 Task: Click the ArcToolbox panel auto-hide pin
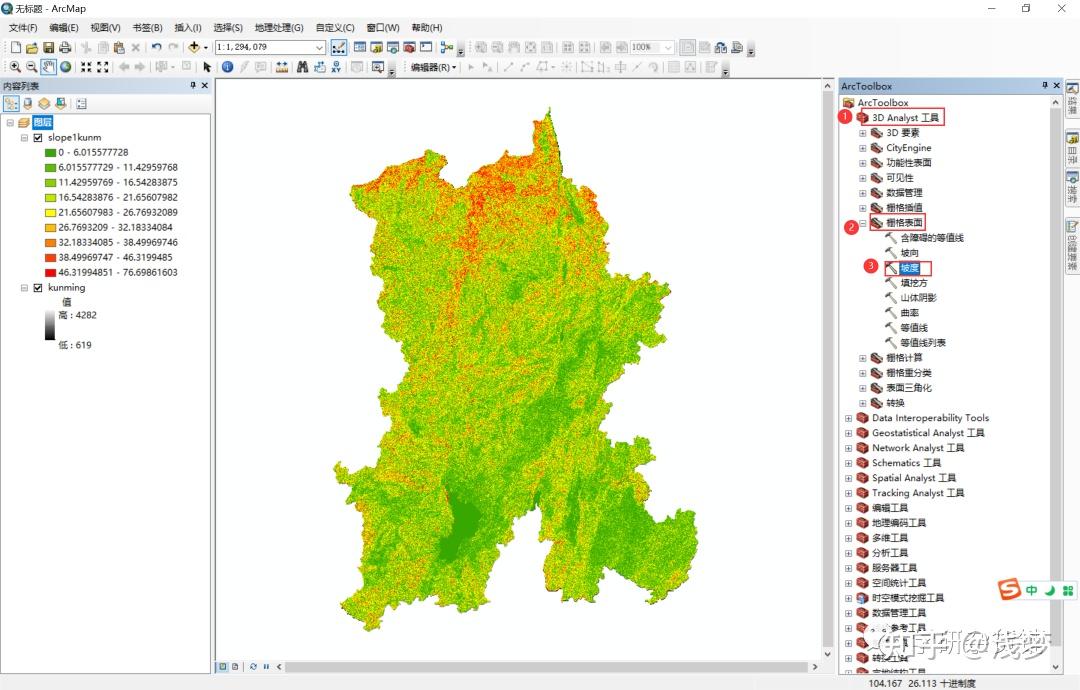coord(1043,85)
